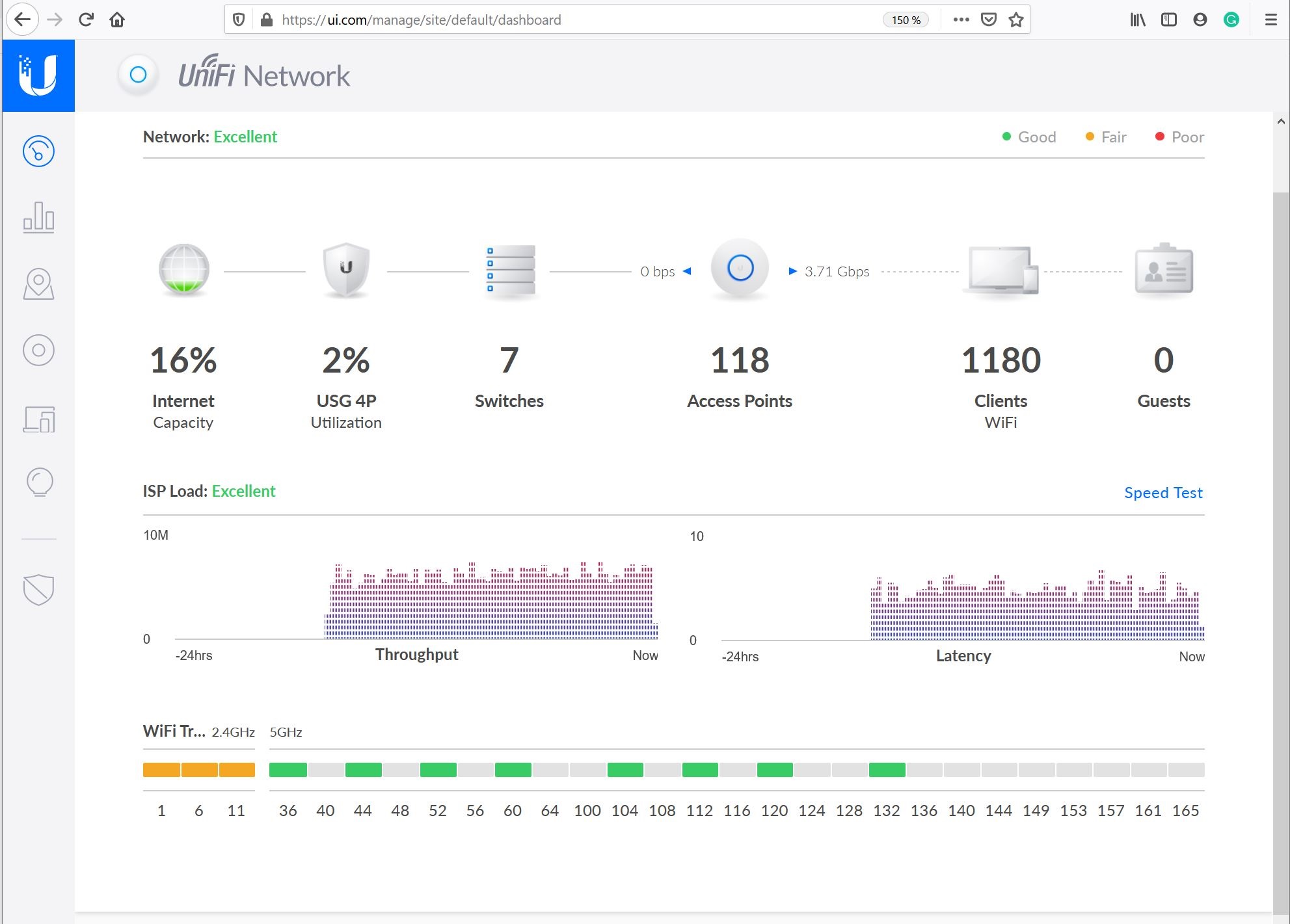Open page actions three-dot menu

[x=961, y=20]
